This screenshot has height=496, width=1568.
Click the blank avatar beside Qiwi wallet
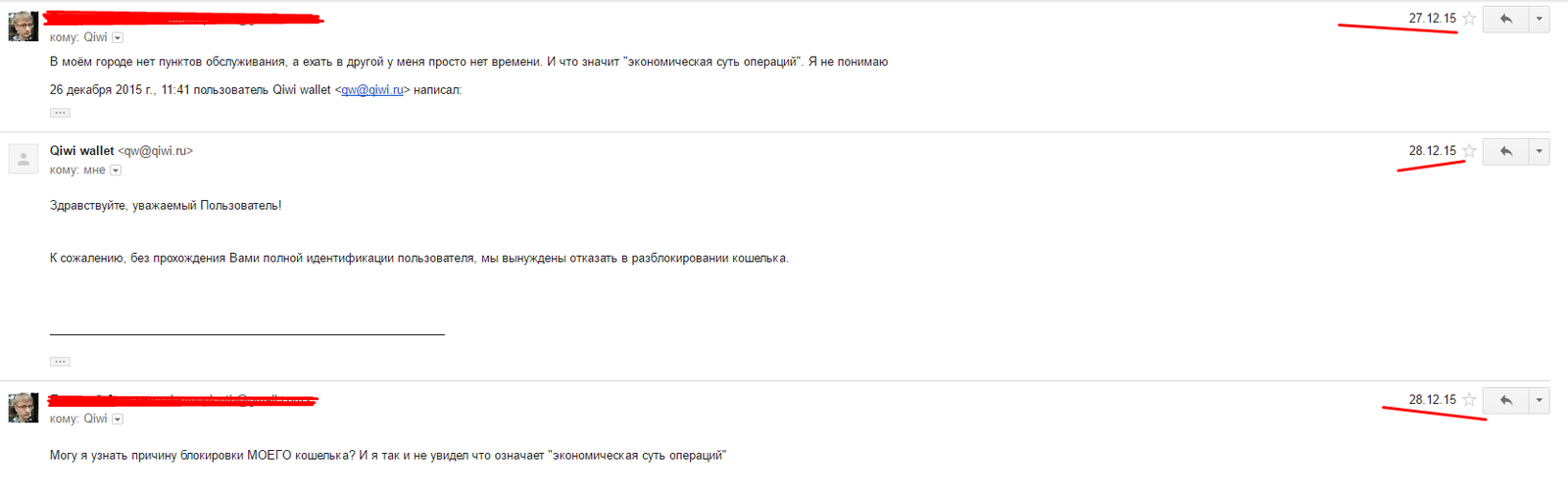click(24, 159)
